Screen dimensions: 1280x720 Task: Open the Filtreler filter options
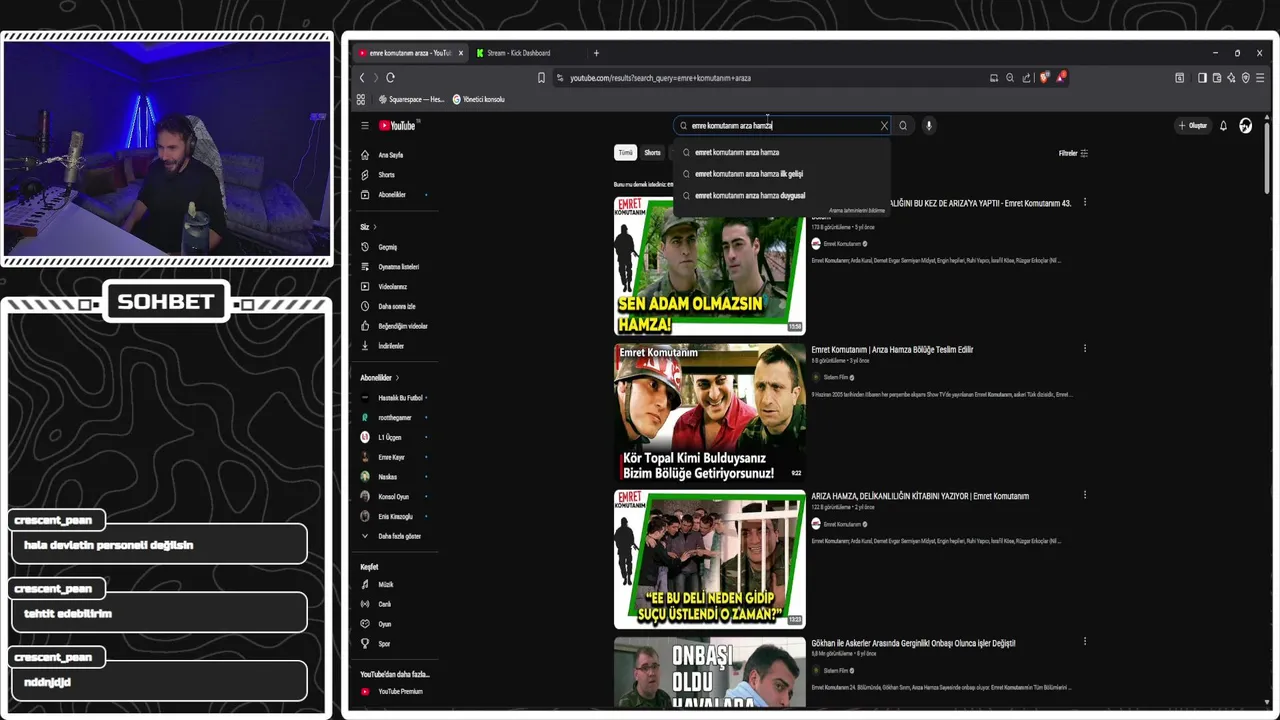point(1073,153)
